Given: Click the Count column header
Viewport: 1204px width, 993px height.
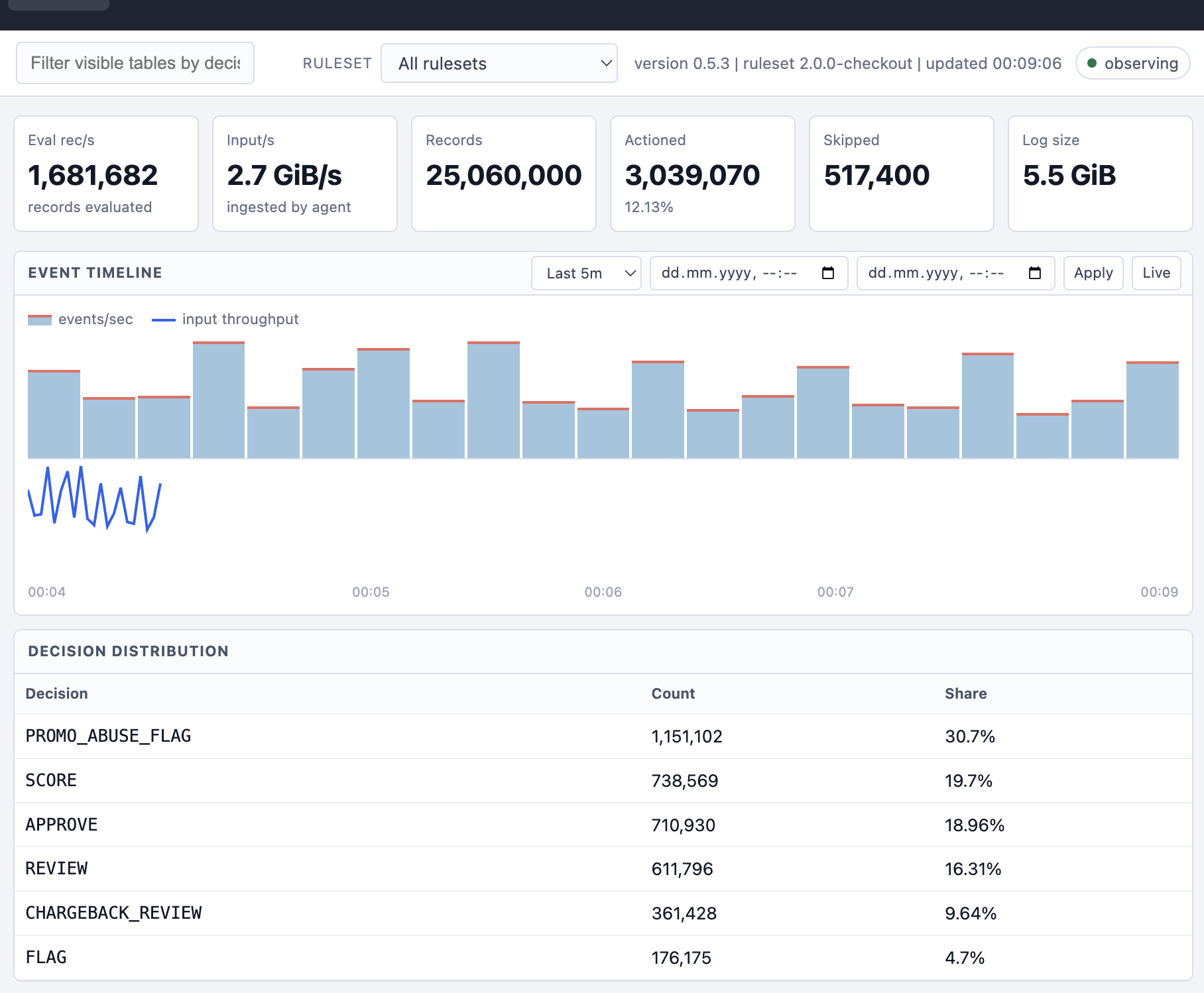Looking at the screenshot, I should [x=673, y=693].
